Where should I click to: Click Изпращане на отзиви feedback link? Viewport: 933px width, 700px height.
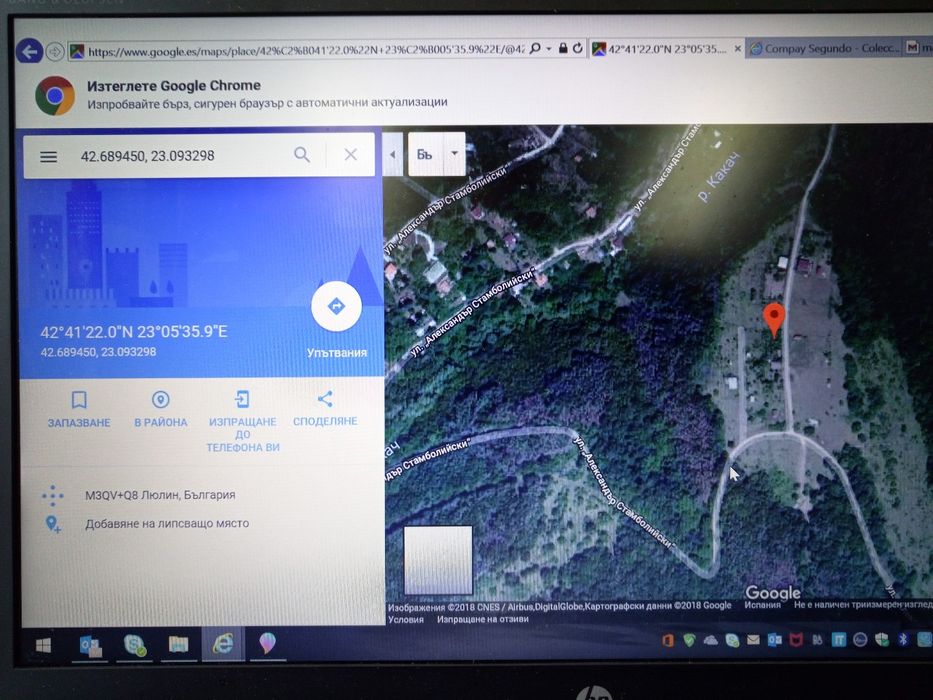coord(483,619)
